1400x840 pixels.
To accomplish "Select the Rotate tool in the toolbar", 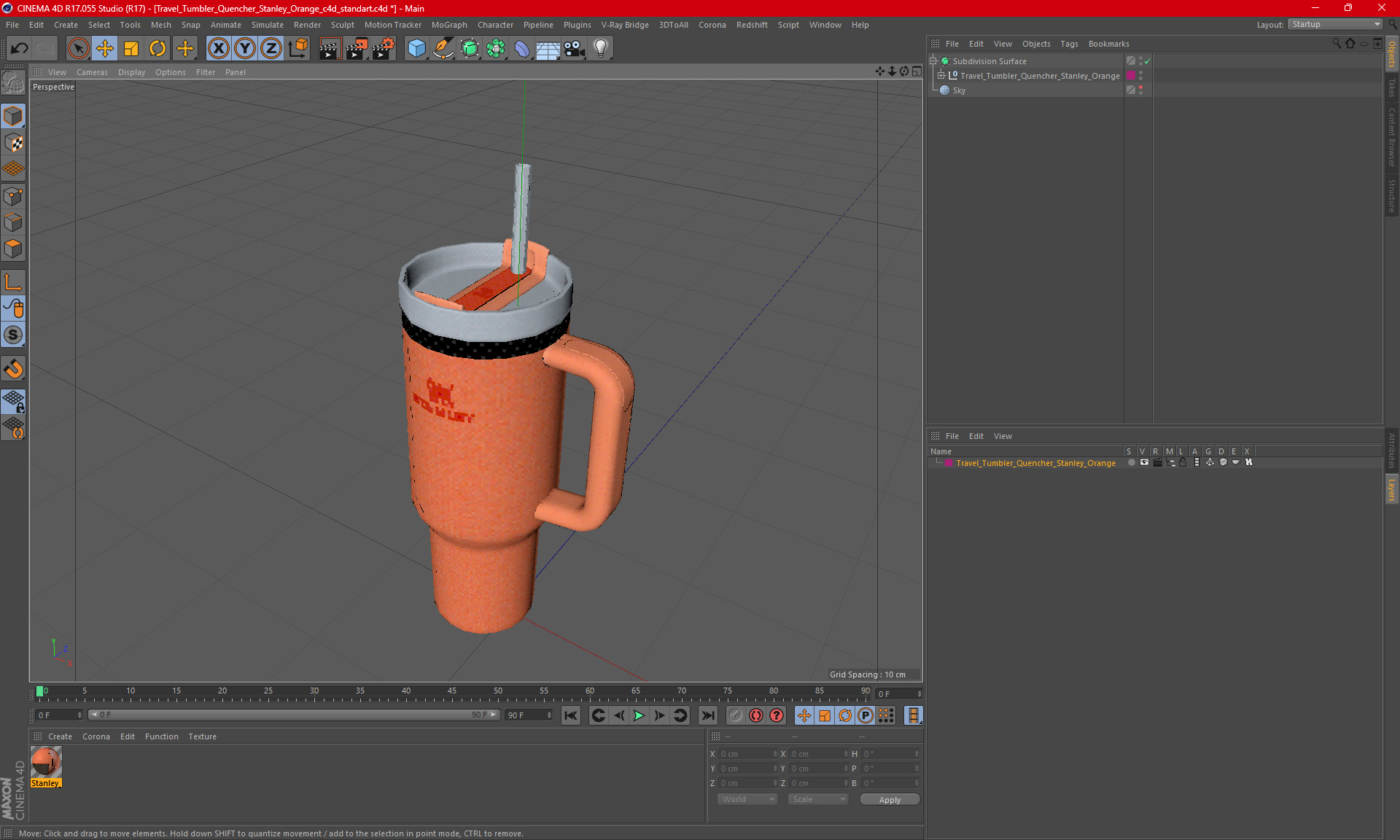I will 157,49.
